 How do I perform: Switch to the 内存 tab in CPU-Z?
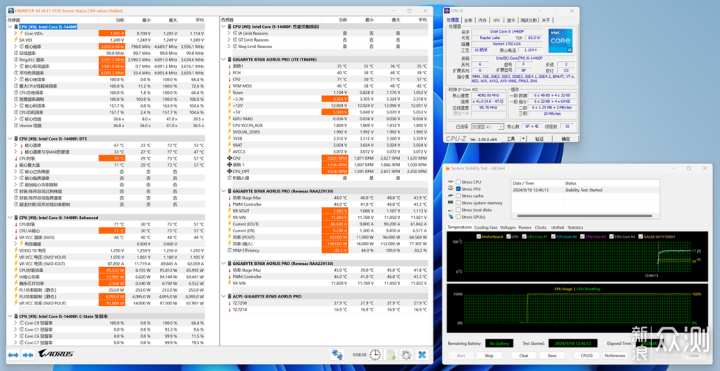point(482,20)
